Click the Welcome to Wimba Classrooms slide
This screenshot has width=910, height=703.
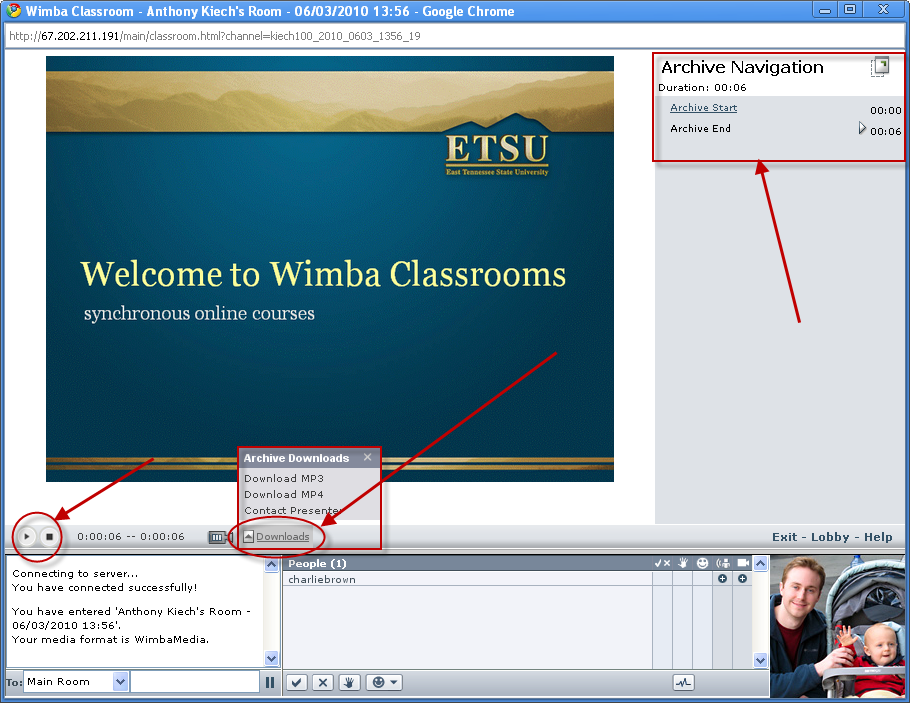click(330, 269)
